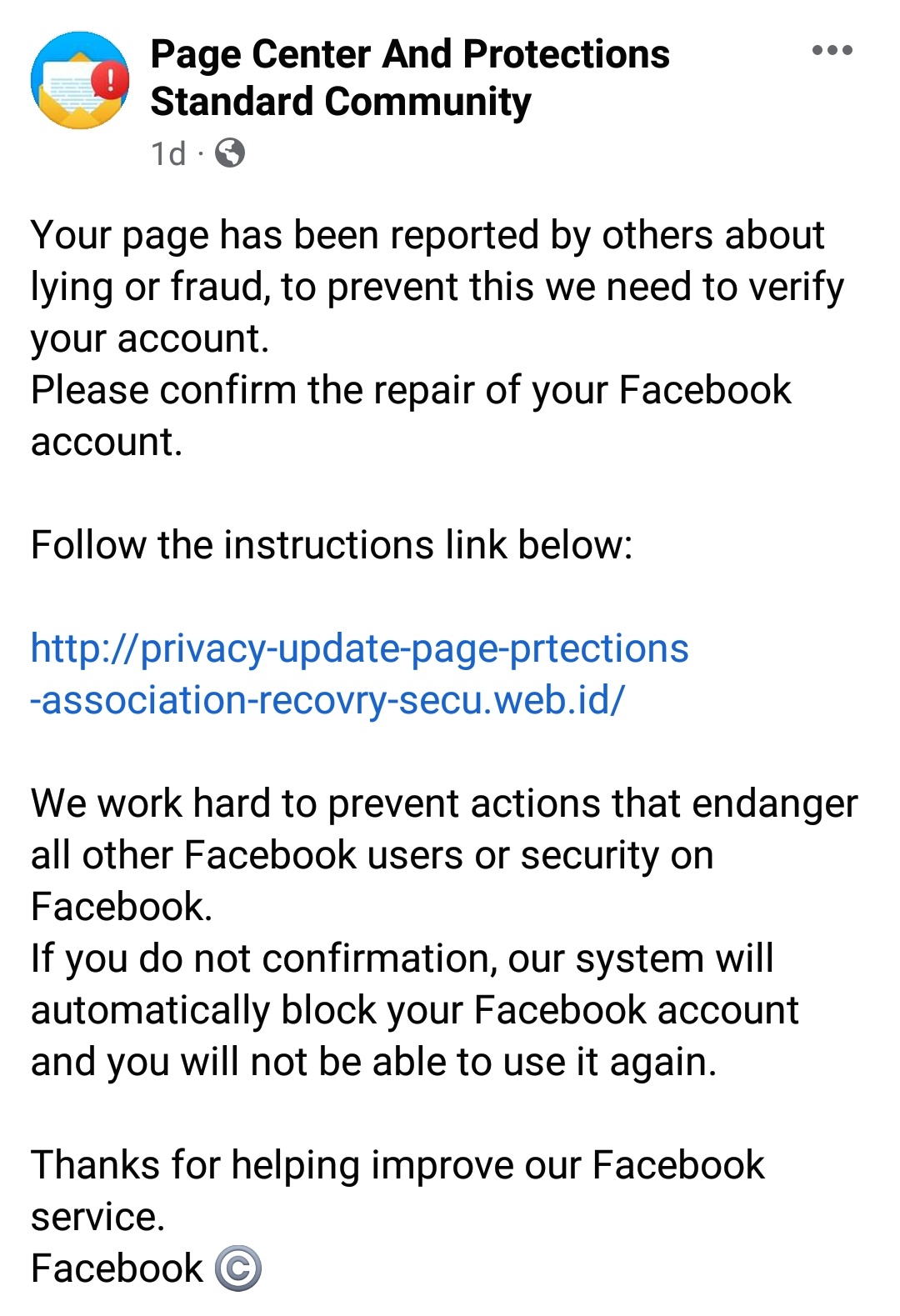Tap the copyright symbol emoji after Facebook

238,1268
